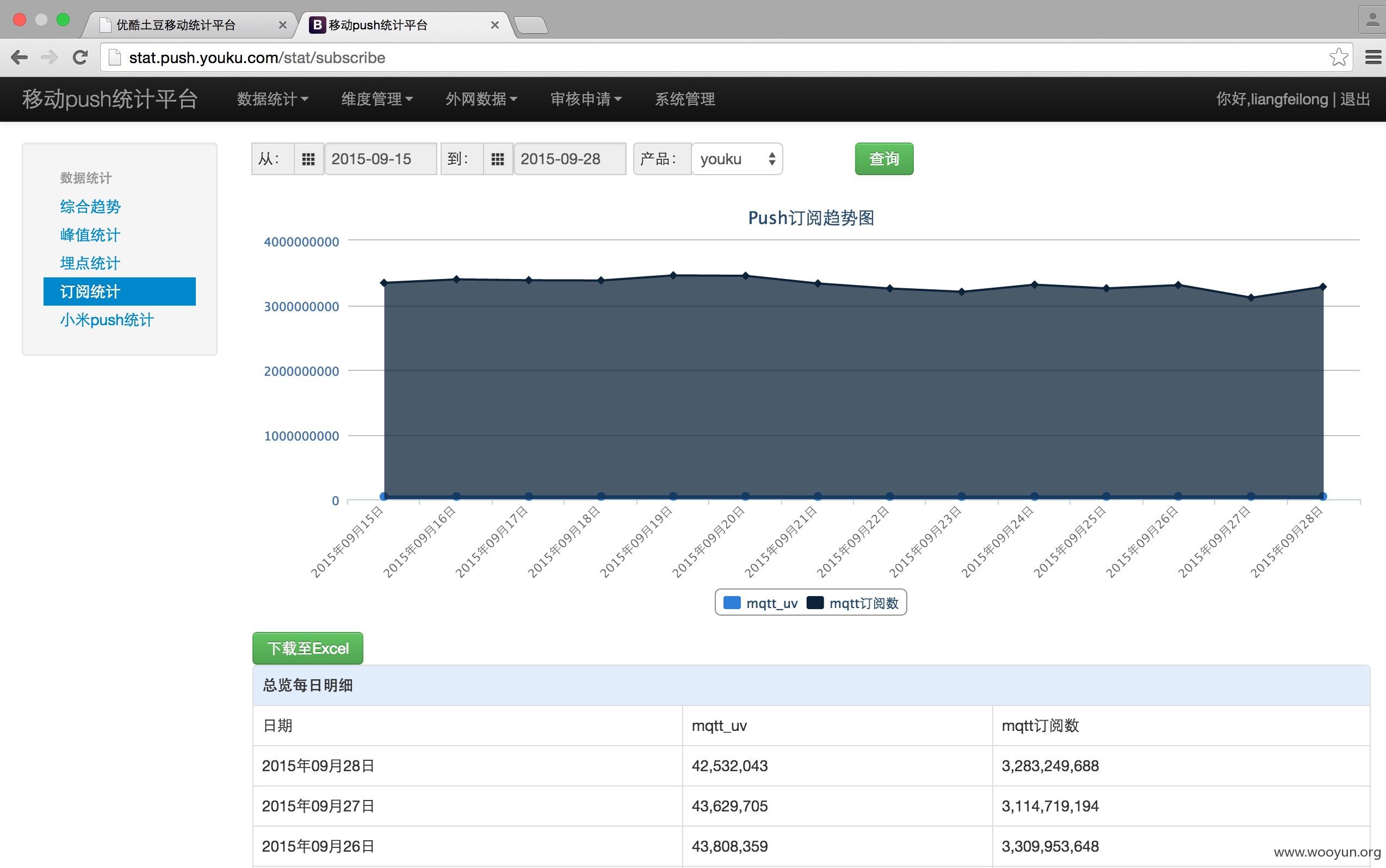Open 峰值统计 in the sidebar
The height and width of the screenshot is (868, 1386).
tap(90, 235)
